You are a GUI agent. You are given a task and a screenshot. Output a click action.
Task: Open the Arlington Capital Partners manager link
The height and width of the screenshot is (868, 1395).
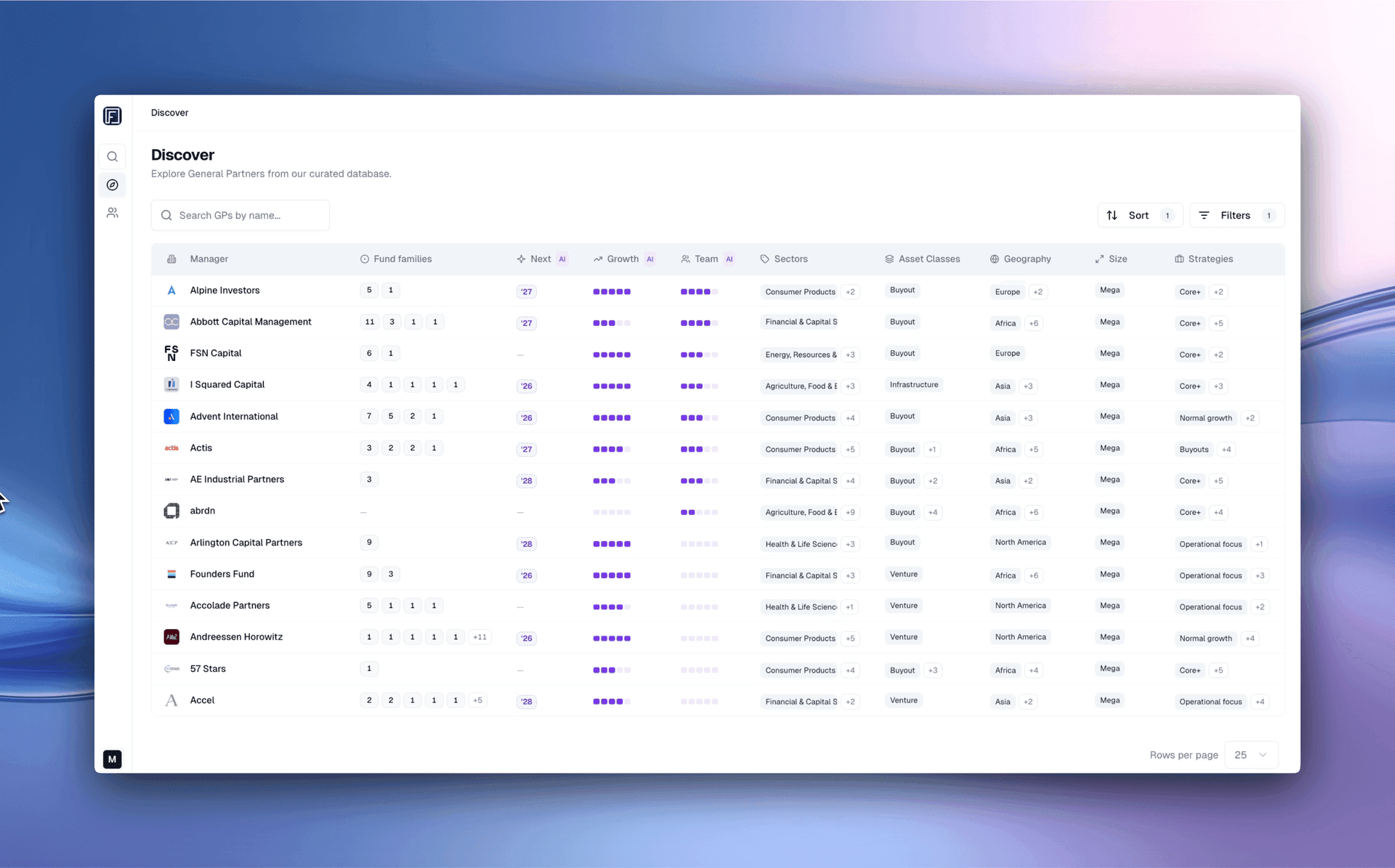(246, 543)
